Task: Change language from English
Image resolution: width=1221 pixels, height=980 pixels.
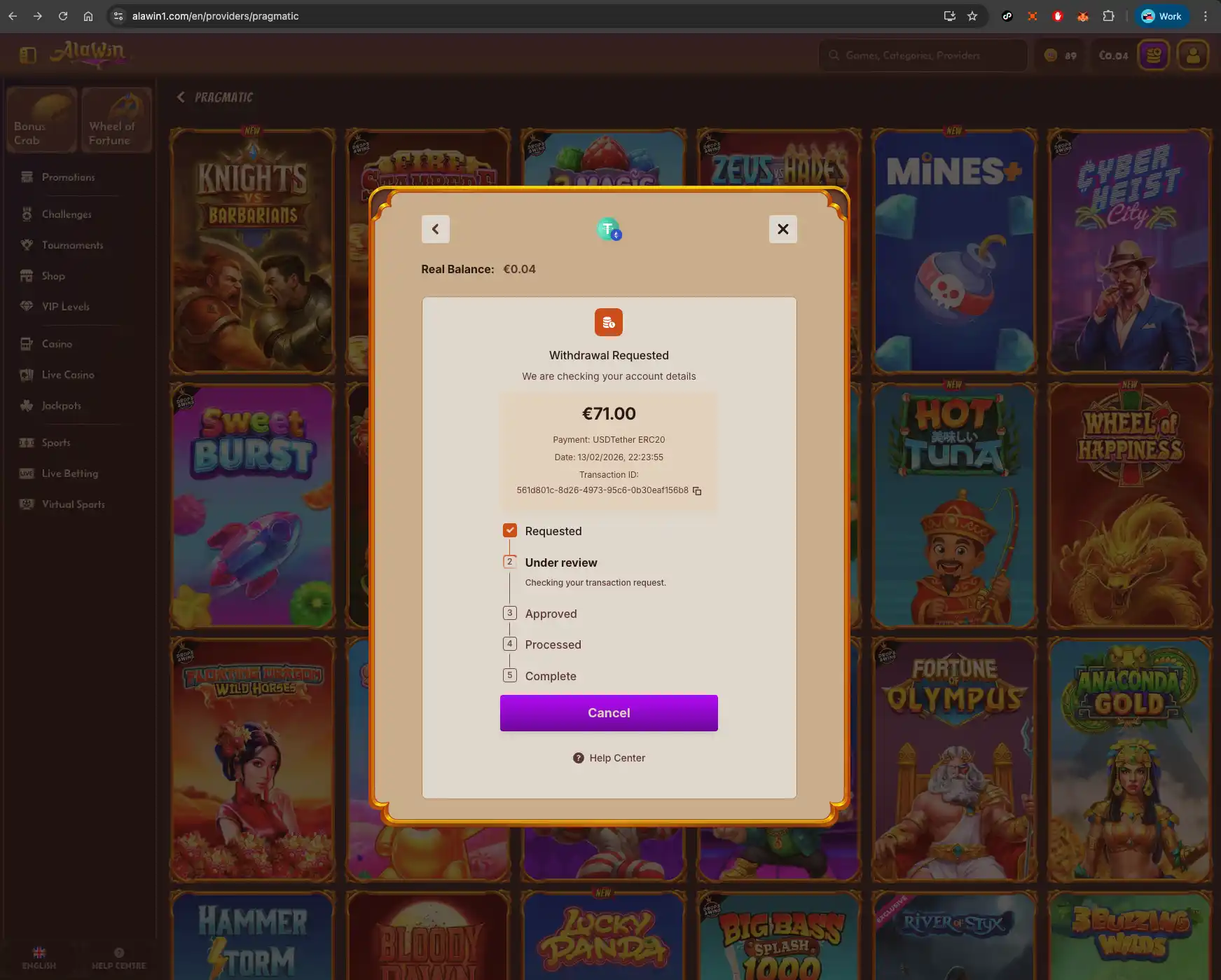Action: tap(39, 958)
